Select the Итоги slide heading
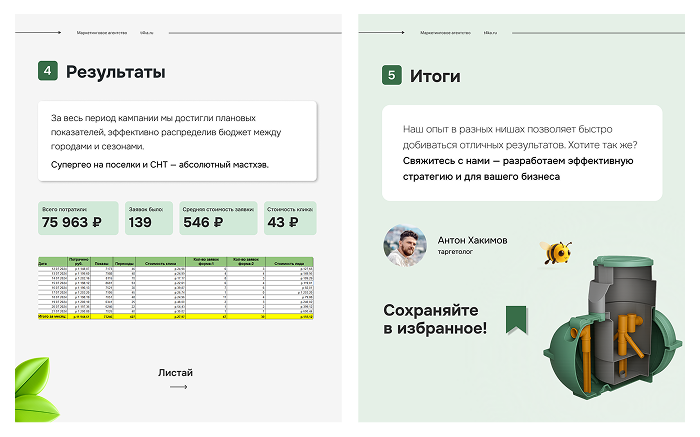The image size is (700, 437). click(x=435, y=75)
